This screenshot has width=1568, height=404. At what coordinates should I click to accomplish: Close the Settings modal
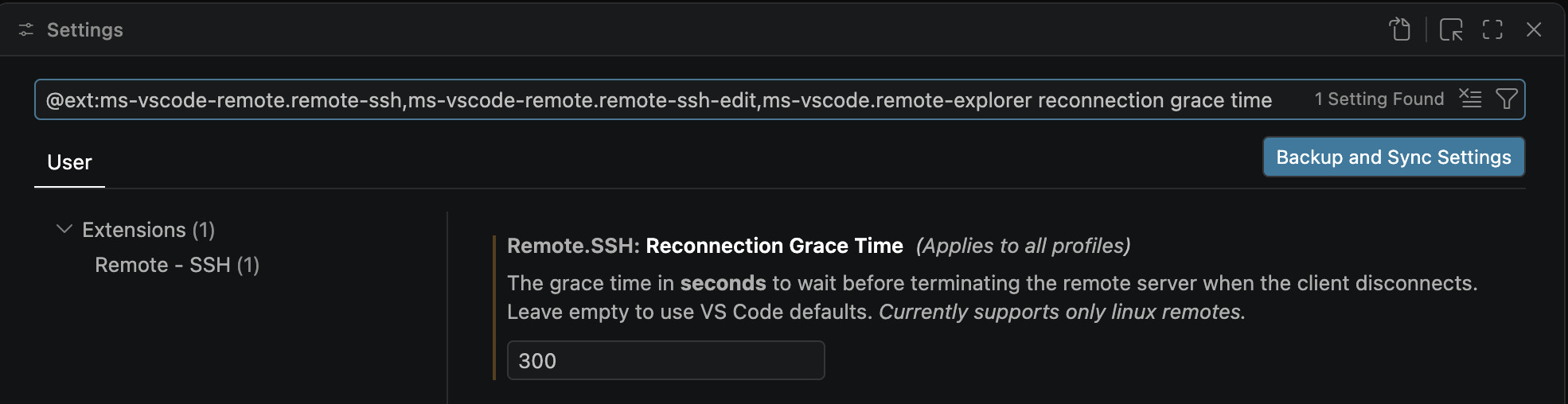[1534, 30]
